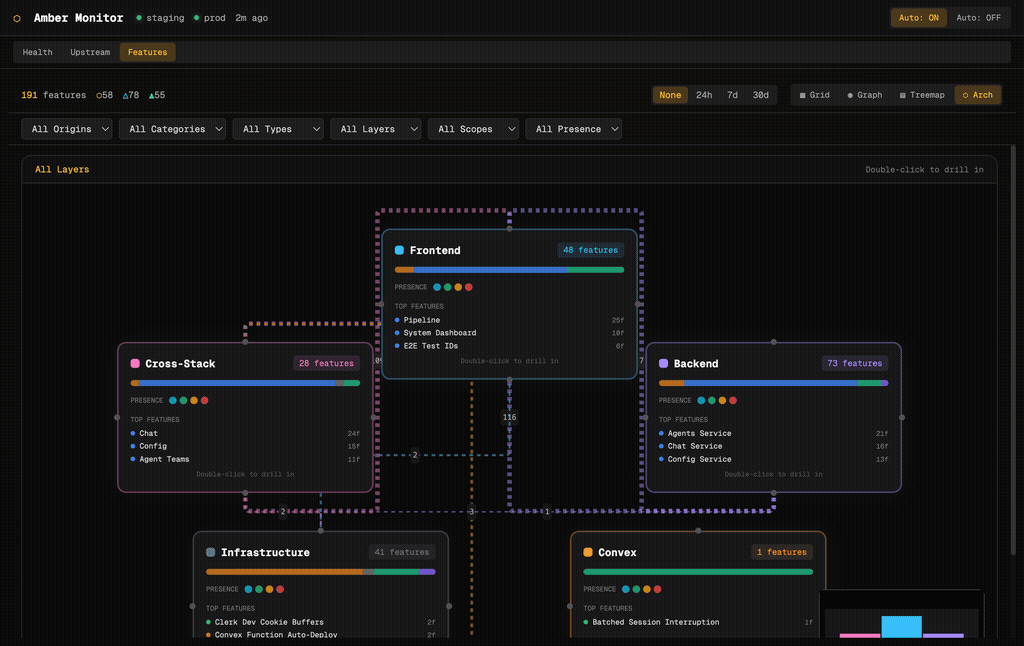
Task: Click the Pipeline feature in Frontend card
Action: tap(509, 320)
